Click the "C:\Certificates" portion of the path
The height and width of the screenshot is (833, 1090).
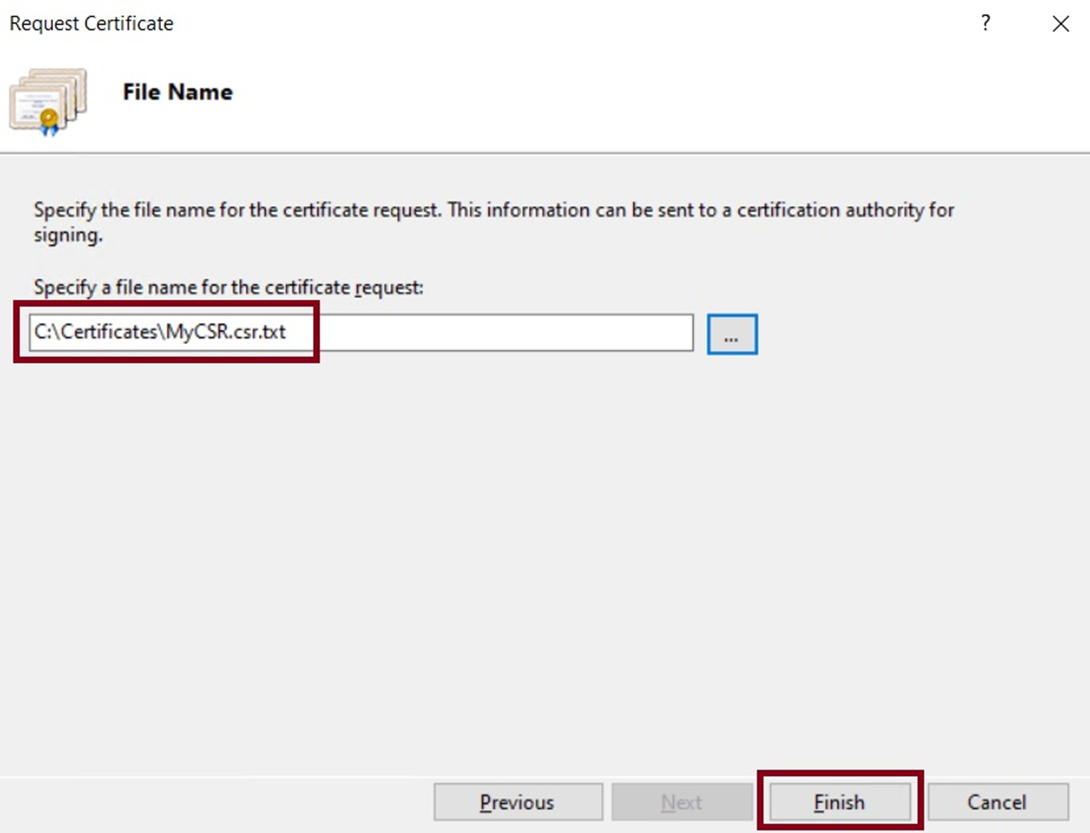tap(95, 333)
